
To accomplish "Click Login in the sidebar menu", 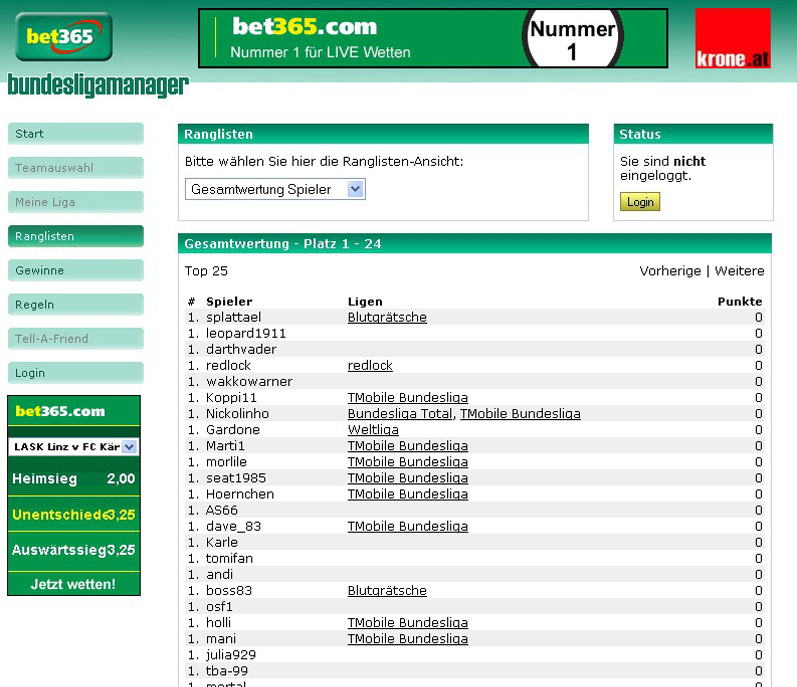I will pyautogui.click(x=76, y=373).
